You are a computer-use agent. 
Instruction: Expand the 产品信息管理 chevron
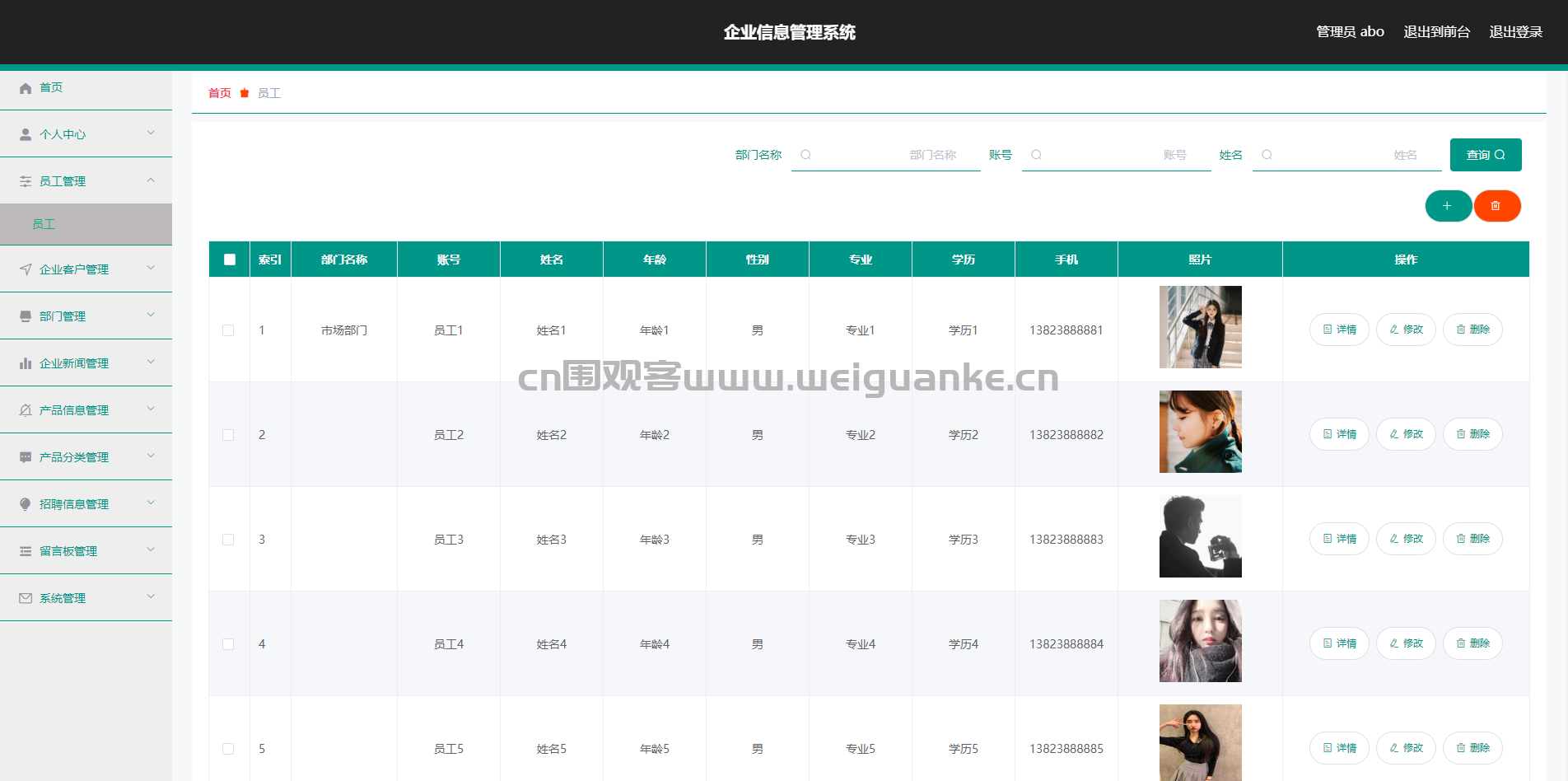(151, 409)
